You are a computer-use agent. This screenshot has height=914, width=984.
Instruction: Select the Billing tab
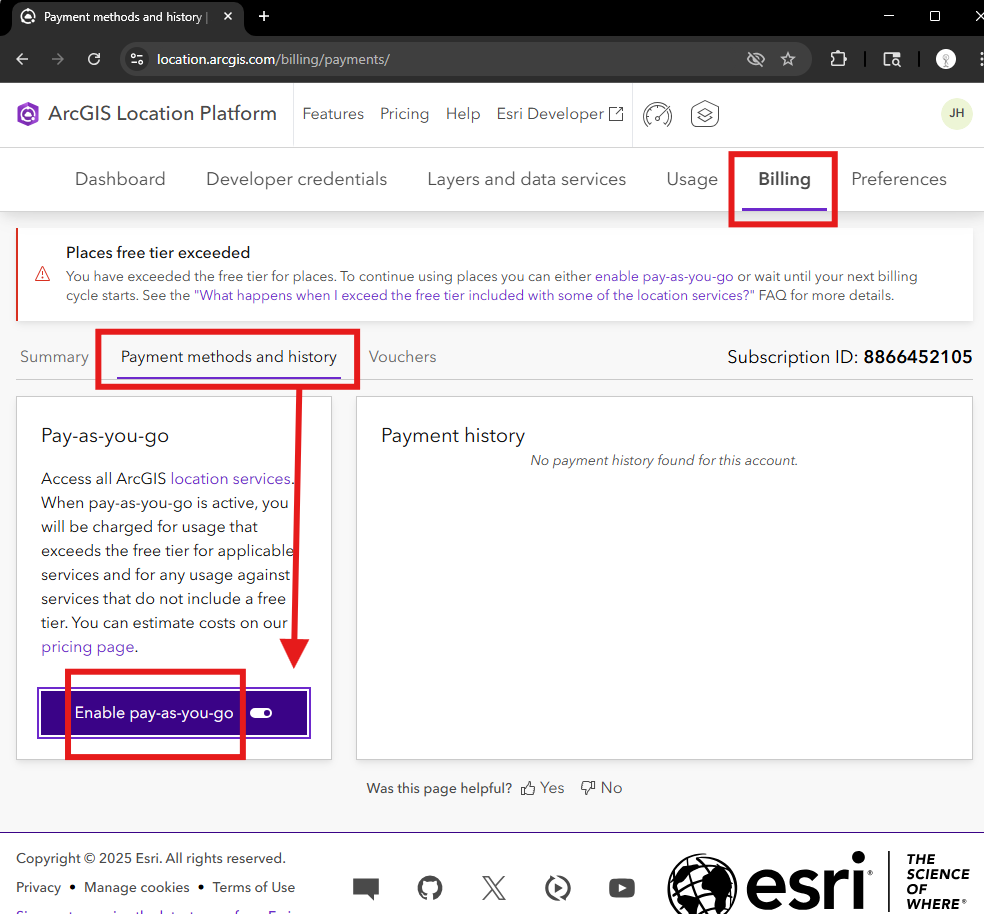(x=784, y=179)
